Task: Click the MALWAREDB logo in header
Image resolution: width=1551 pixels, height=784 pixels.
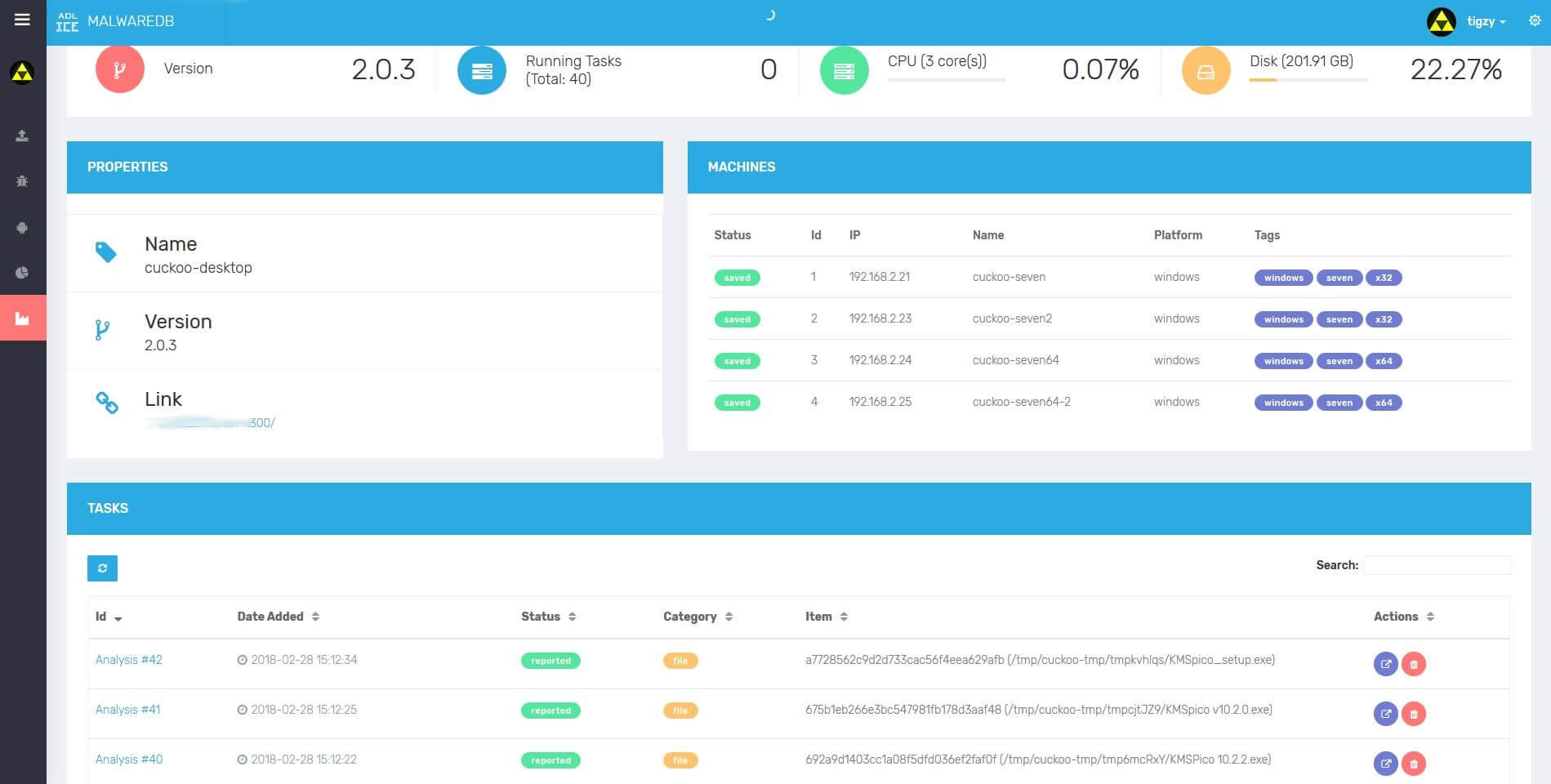Action: 115,21
